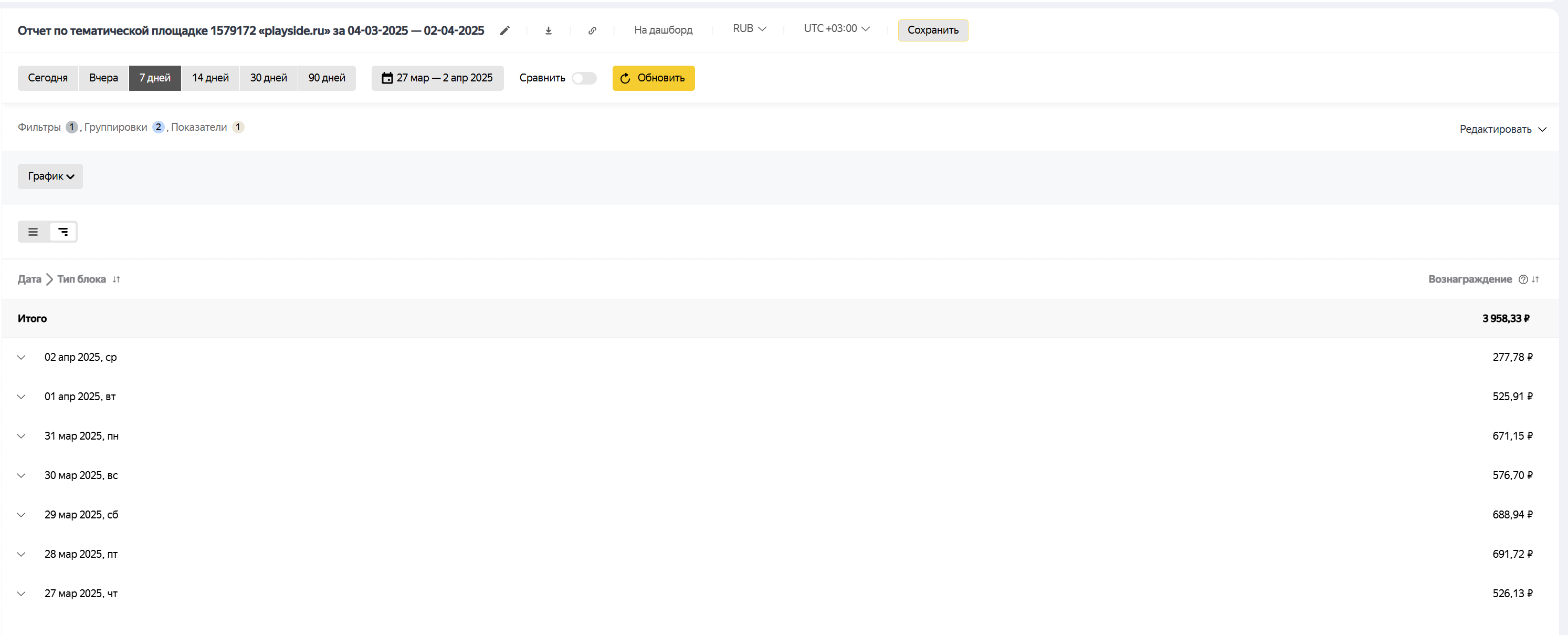Switch to flat list table view
The image size is (1568, 635).
tap(34, 232)
